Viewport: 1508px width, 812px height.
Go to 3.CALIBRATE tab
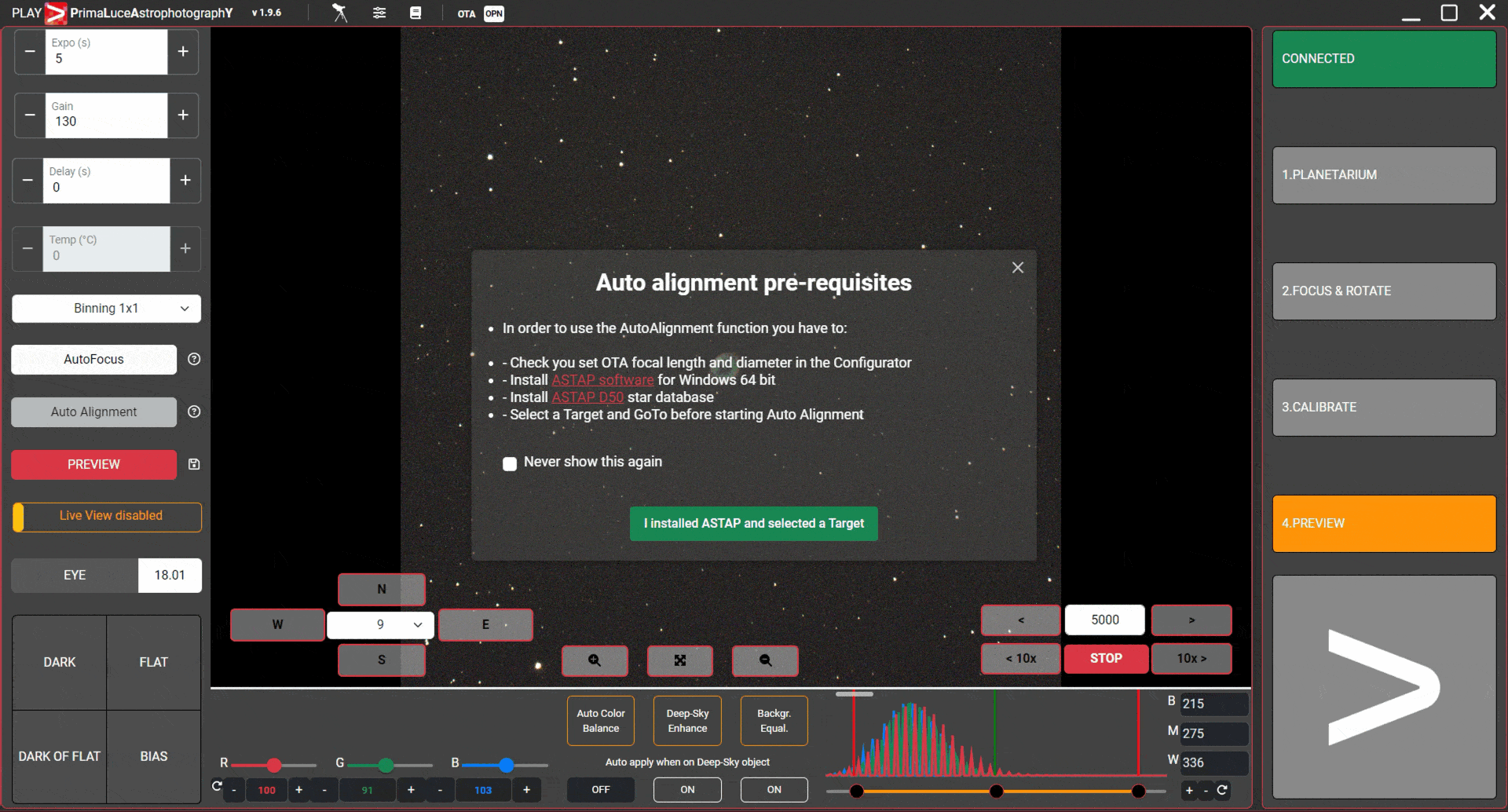1384,408
